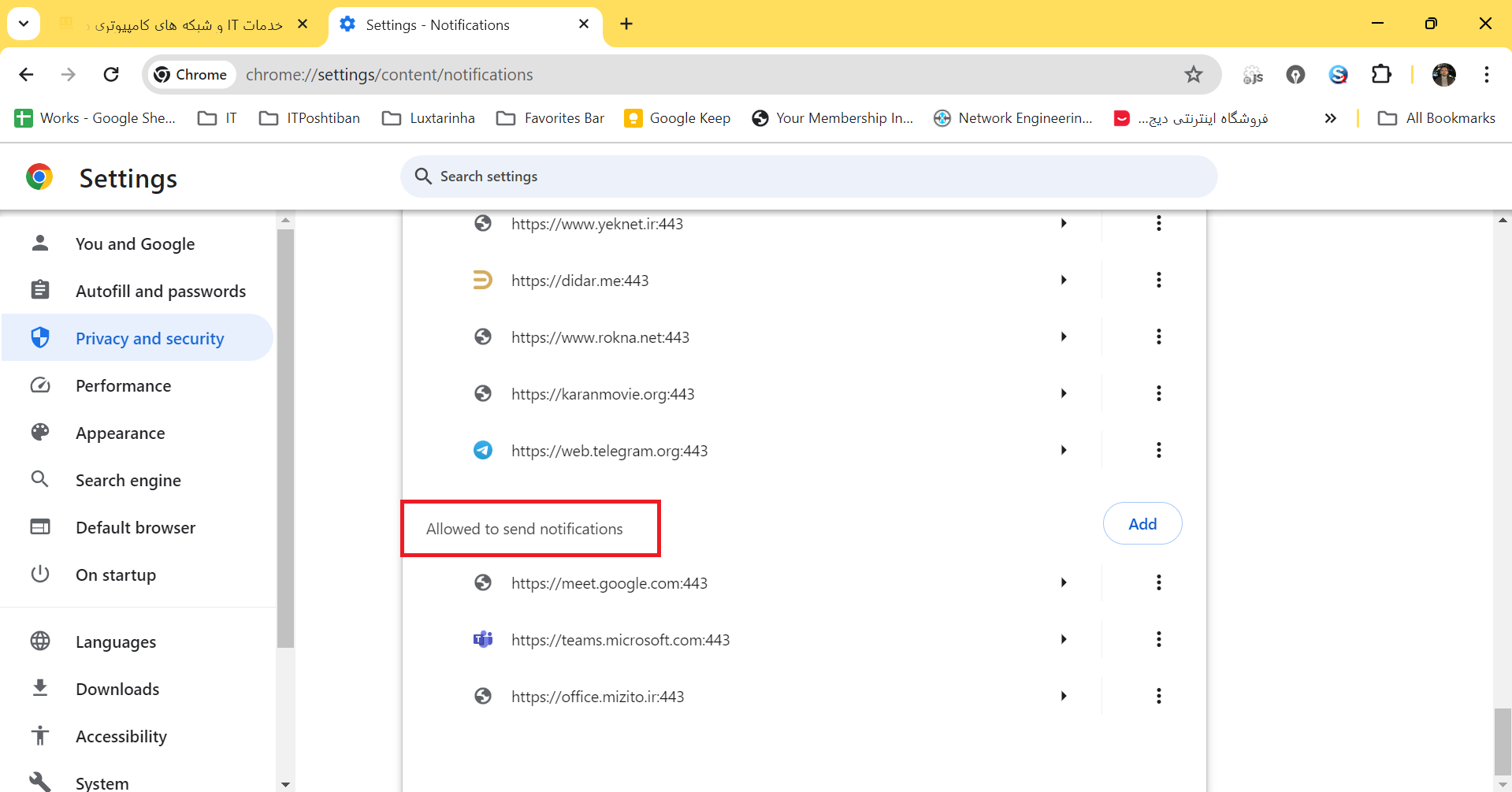Screen dimensions: 1512x792
Task: Add a site allowed to send notifications
Action: click(x=1142, y=523)
